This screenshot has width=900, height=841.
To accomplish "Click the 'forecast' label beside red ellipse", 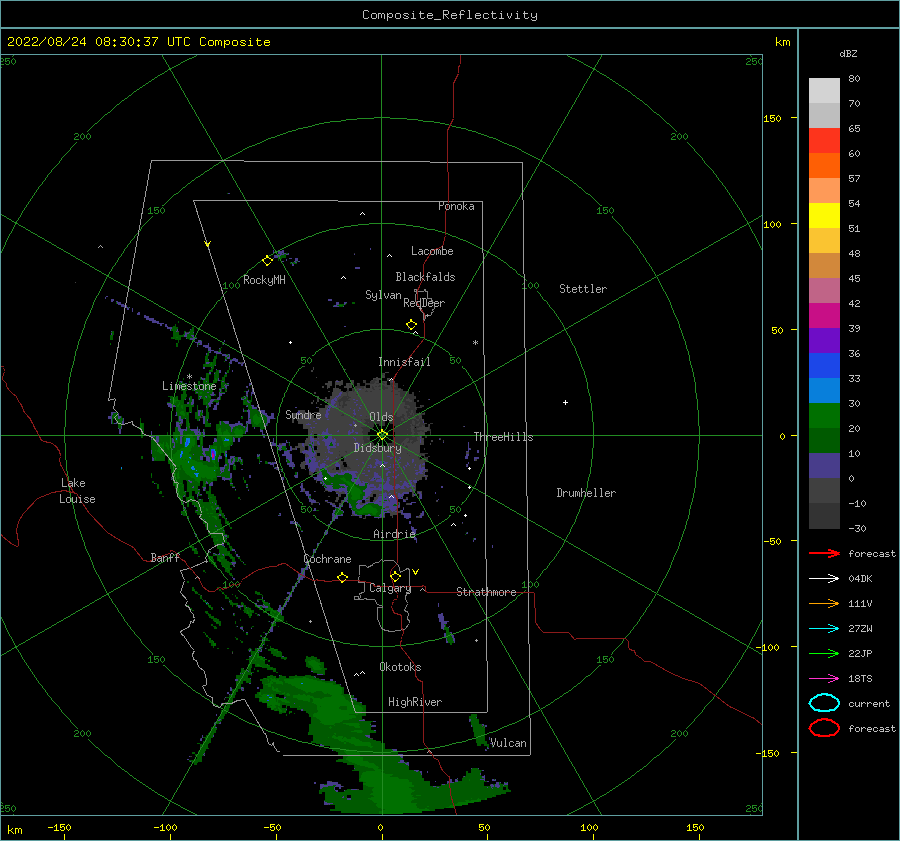I will (872, 728).
